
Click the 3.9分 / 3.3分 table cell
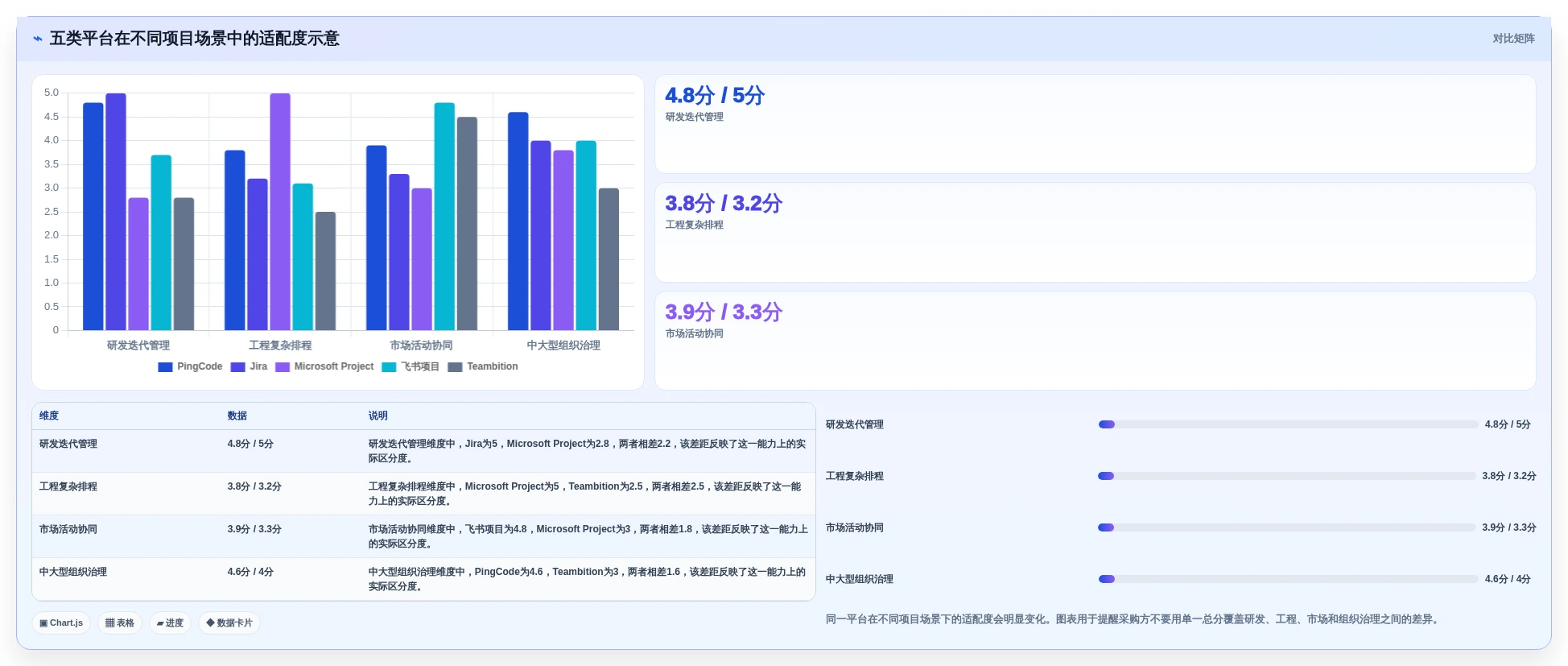point(254,529)
